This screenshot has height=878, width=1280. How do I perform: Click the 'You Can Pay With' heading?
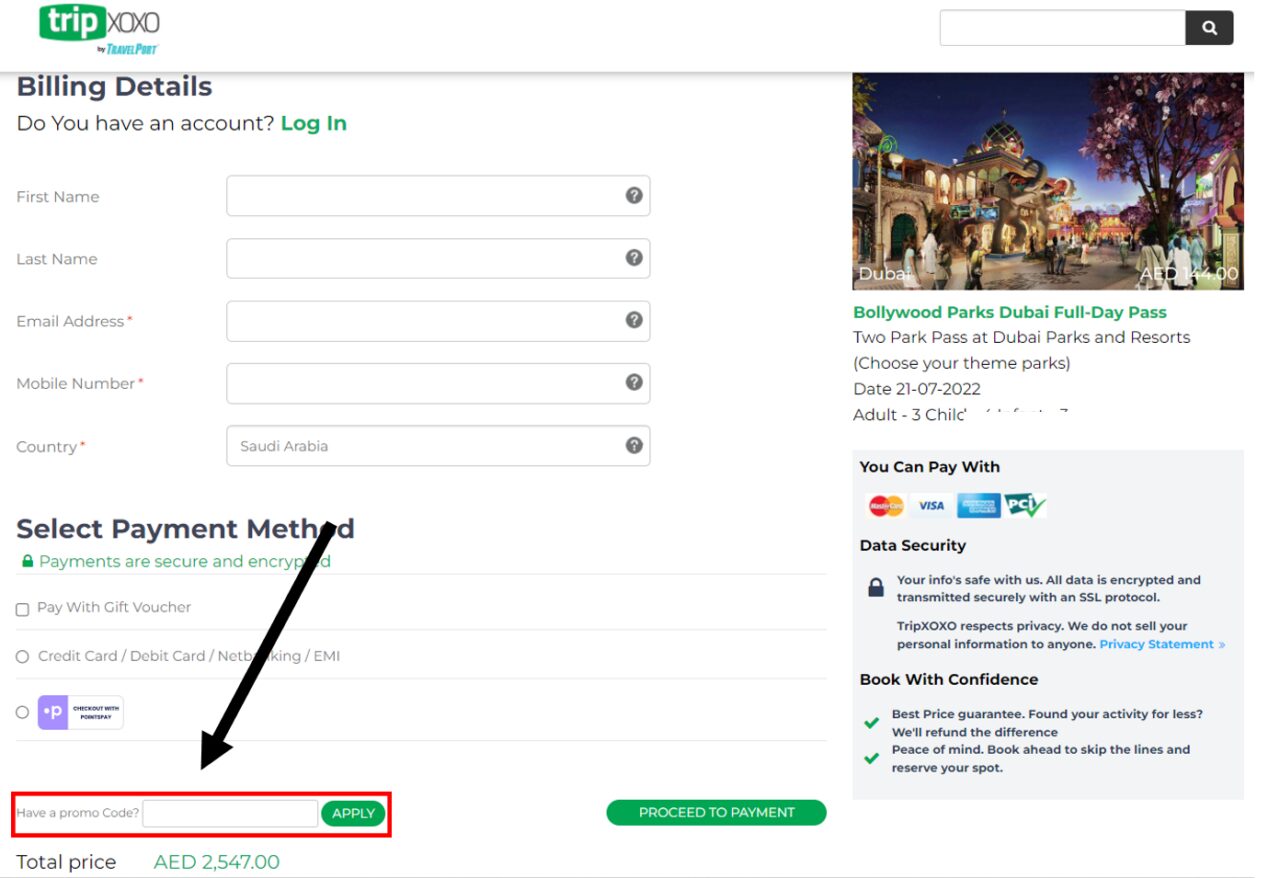point(929,467)
